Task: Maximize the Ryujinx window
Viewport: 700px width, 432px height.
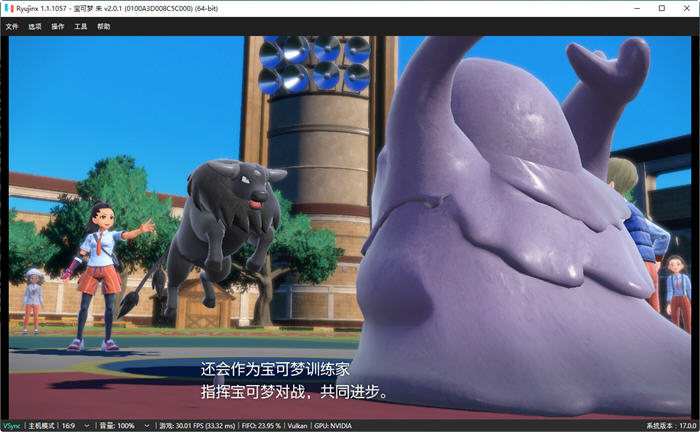Action: pyautogui.click(x=662, y=8)
